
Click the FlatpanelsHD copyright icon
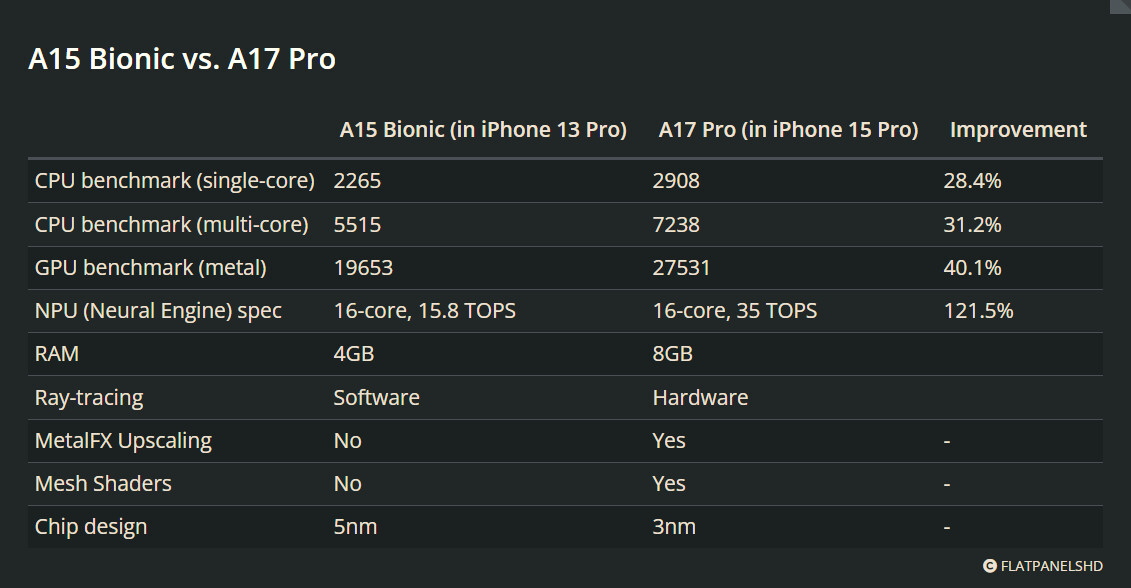pyautogui.click(x=990, y=566)
